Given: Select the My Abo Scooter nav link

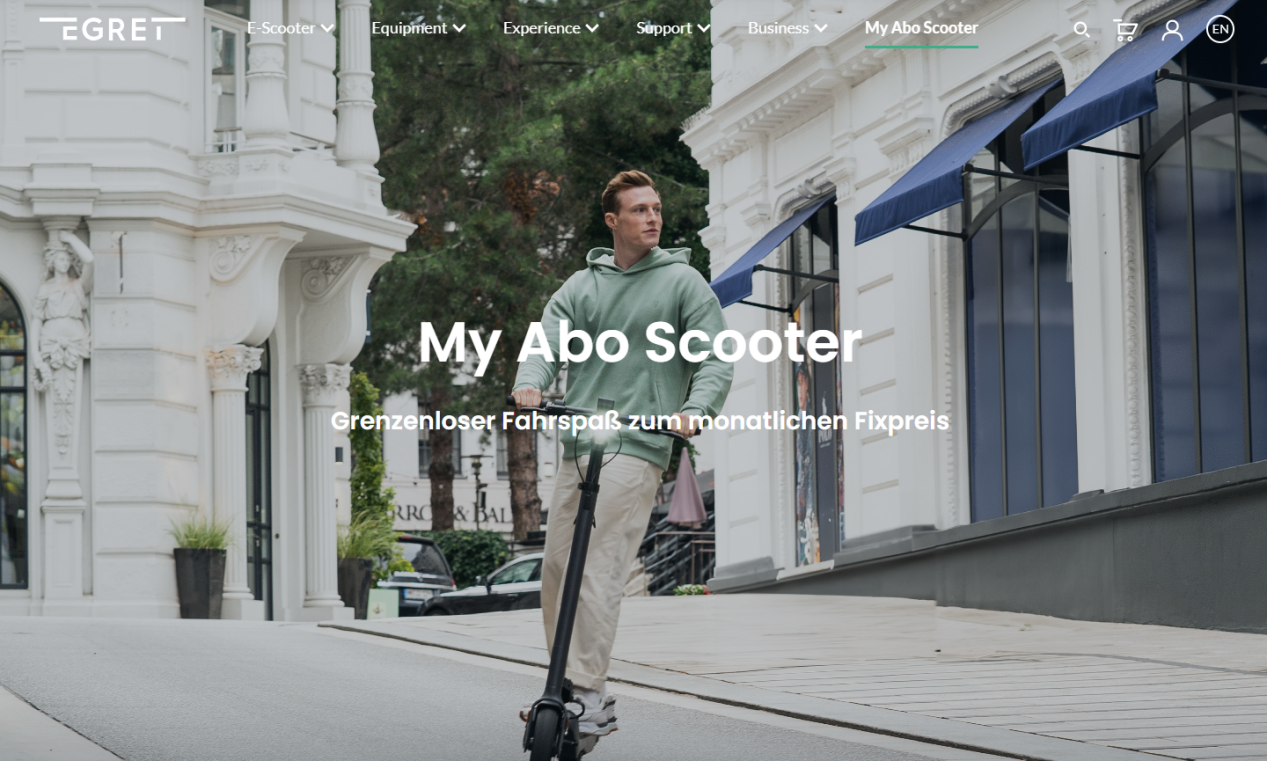Looking at the screenshot, I should coord(921,28).
